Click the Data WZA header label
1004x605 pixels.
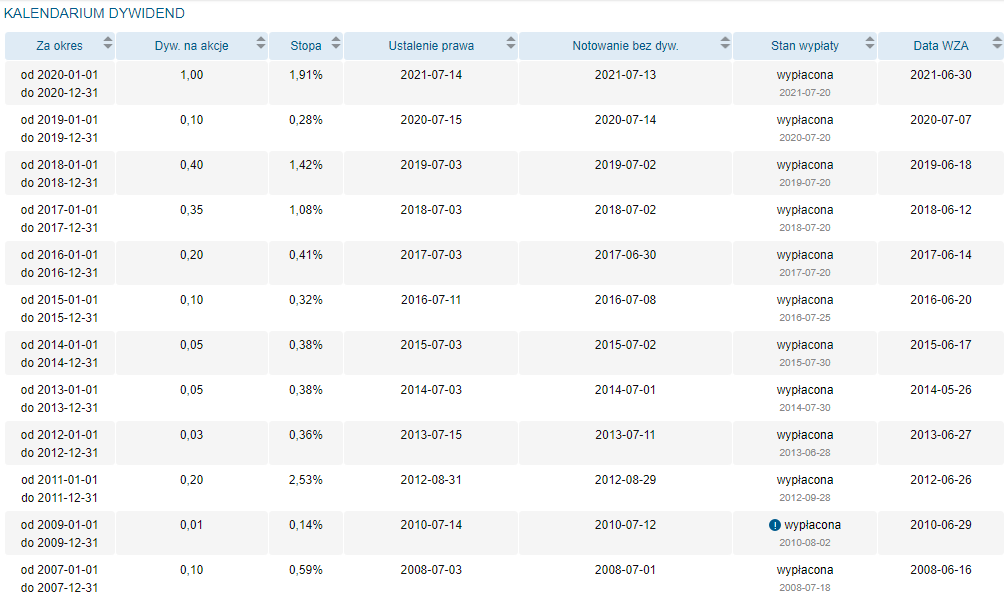[941, 46]
